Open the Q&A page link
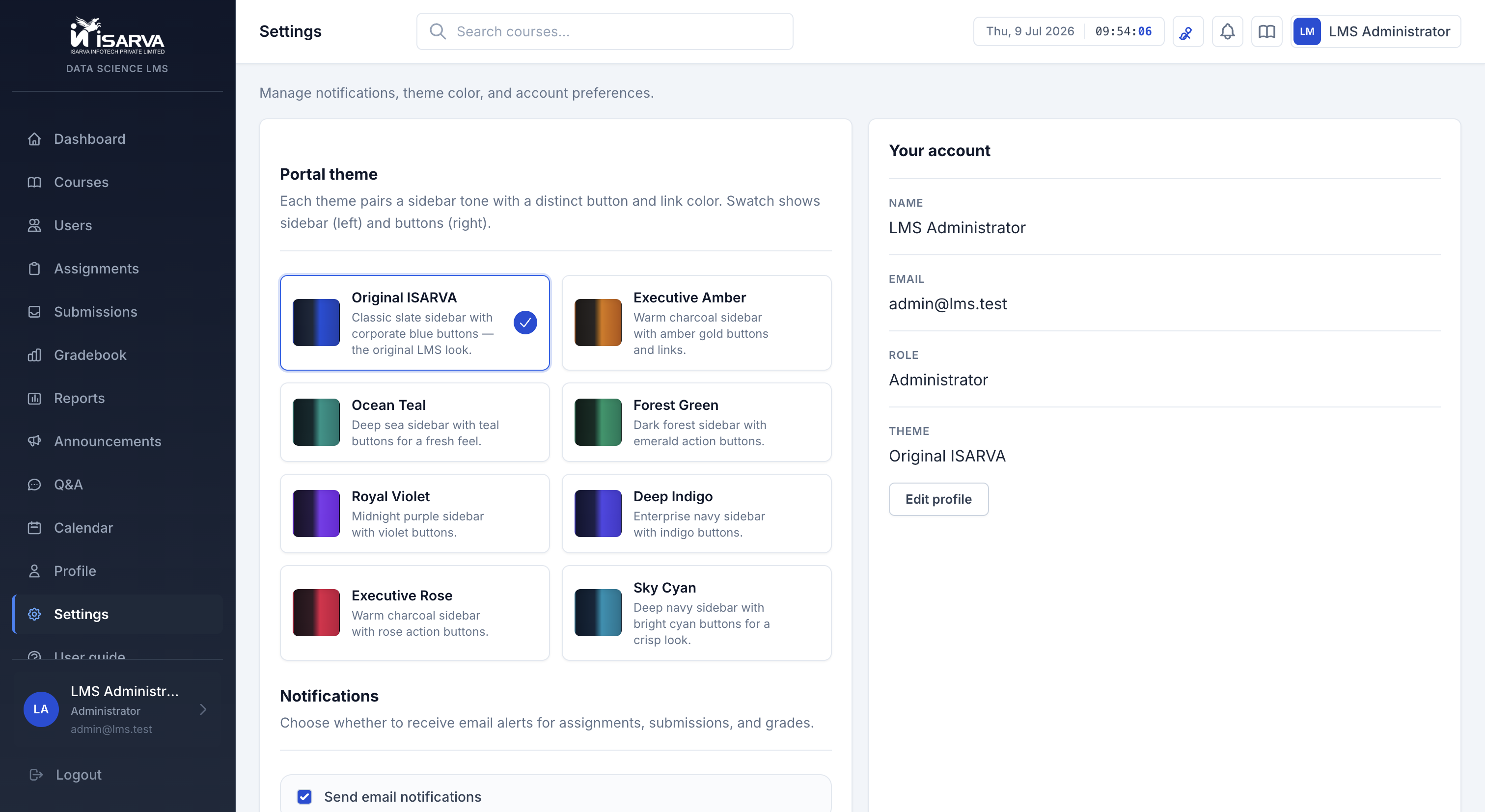 pos(117,485)
